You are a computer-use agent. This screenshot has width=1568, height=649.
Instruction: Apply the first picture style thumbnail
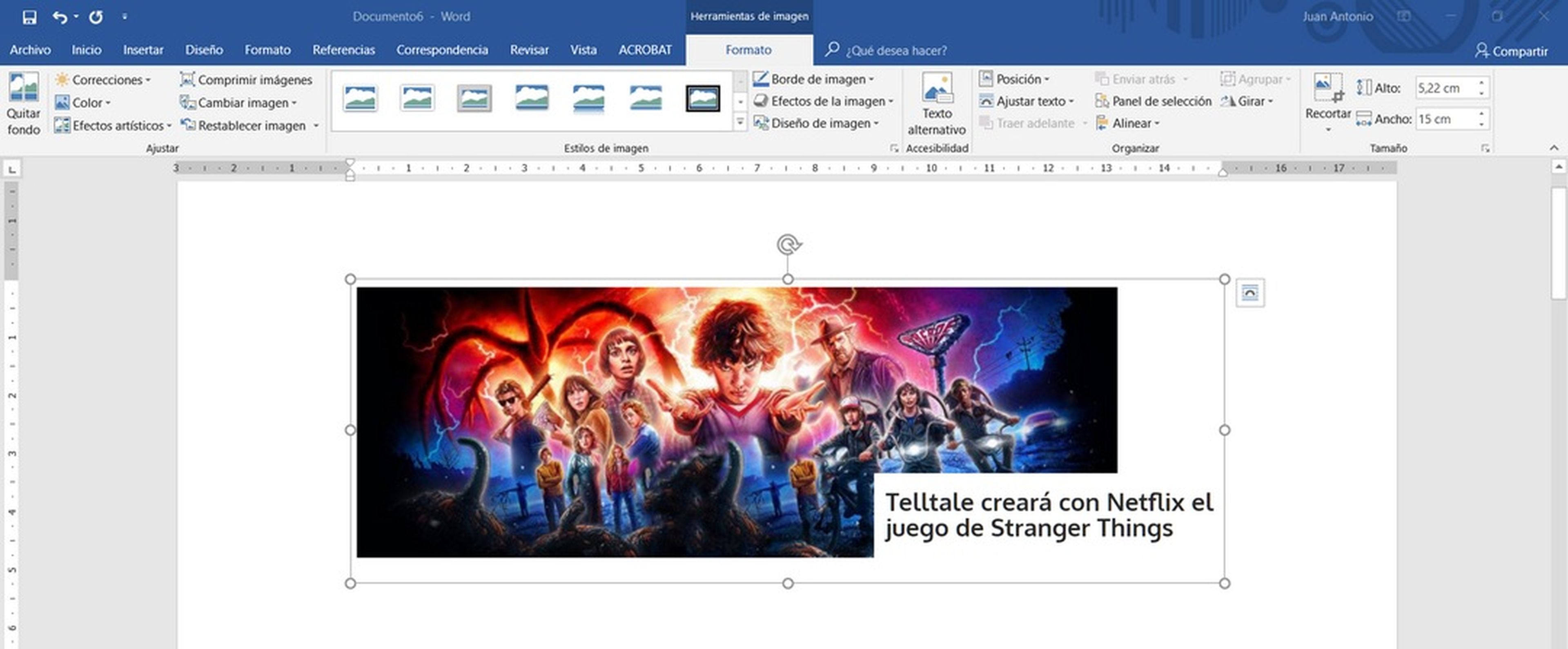point(360,98)
